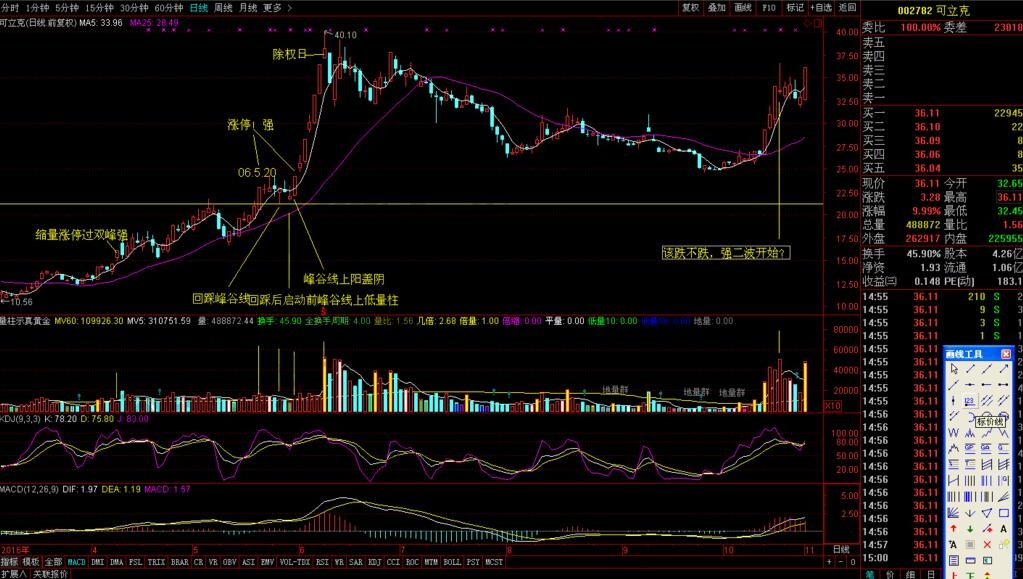Switch to 5分钟 period

click(x=67, y=8)
